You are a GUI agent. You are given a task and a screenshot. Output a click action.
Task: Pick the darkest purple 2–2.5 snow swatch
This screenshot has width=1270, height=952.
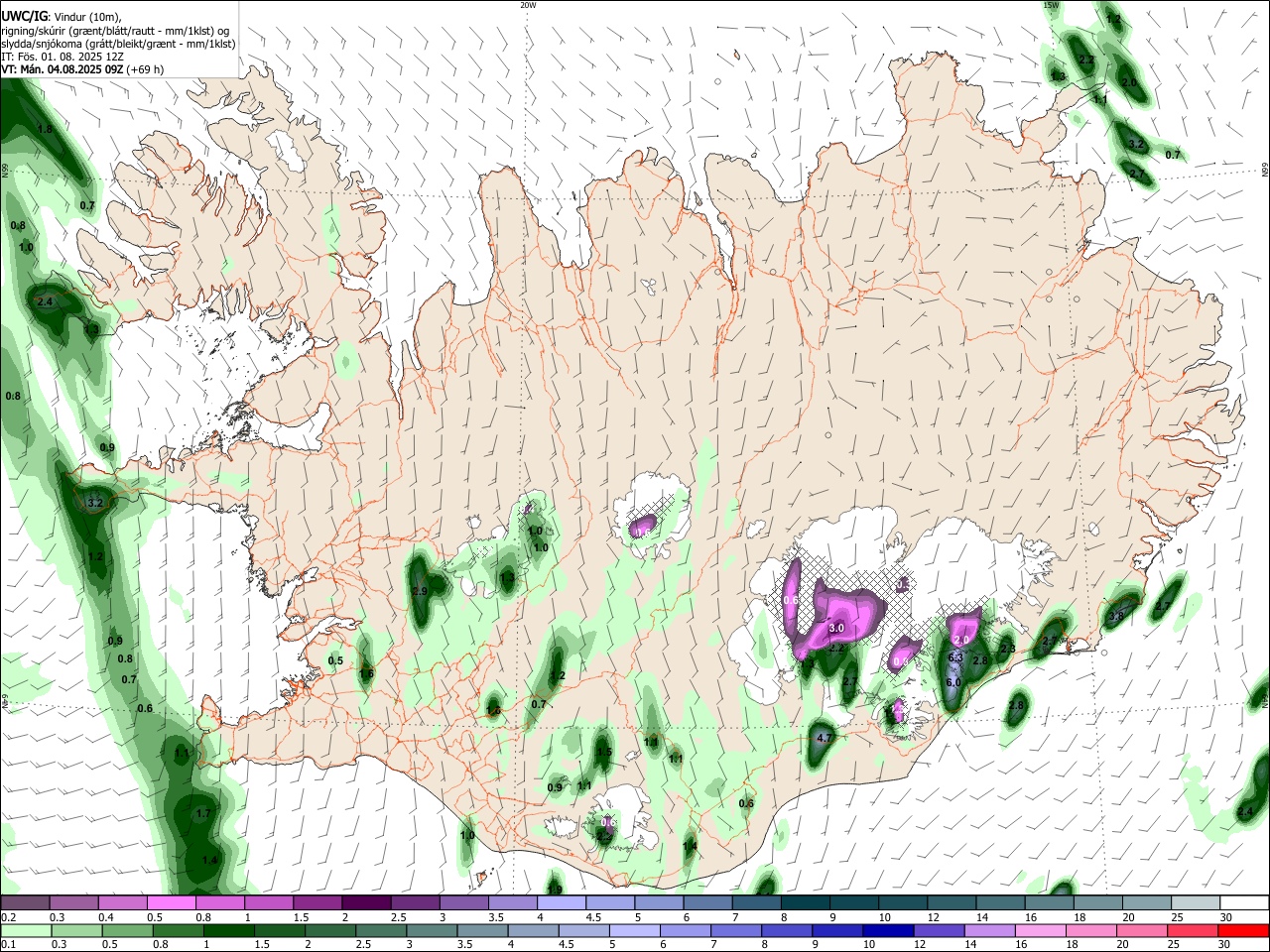point(365,903)
